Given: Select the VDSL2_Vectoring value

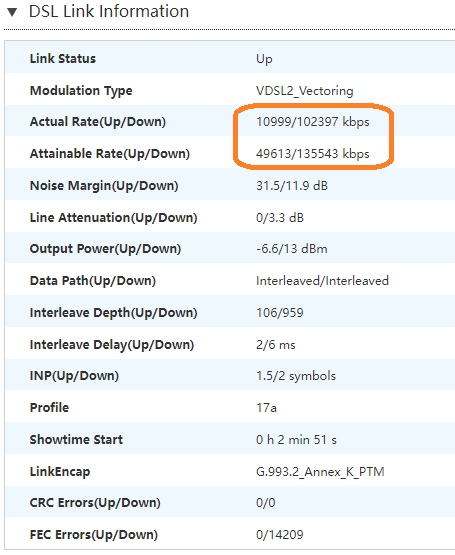Looking at the screenshot, I should click(305, 91).
